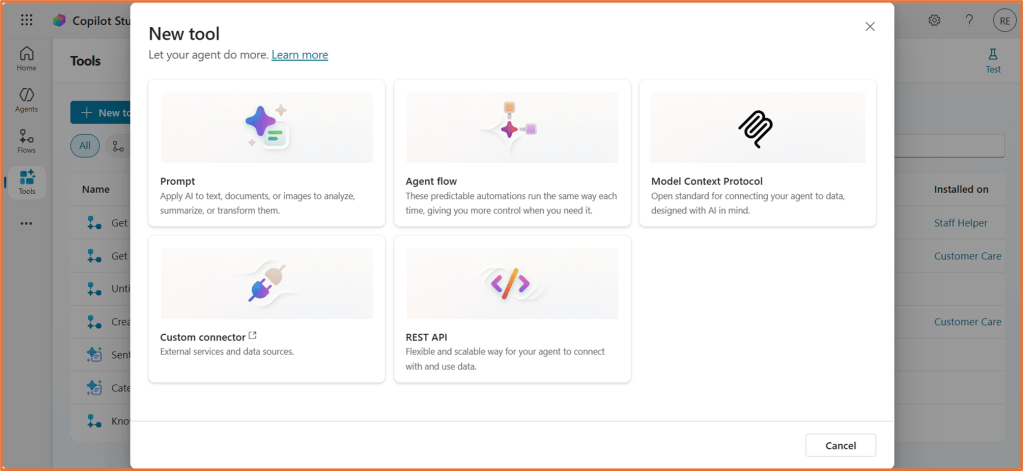This screenshot has height=471, width=1023.
Task: Close the New tool dialog
Action: (x=870, y=27)
